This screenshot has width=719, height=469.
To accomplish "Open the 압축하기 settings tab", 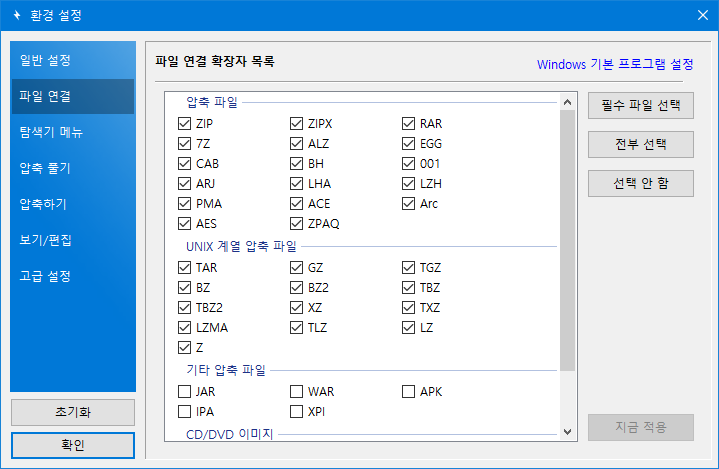I will (x=73, y=204).
